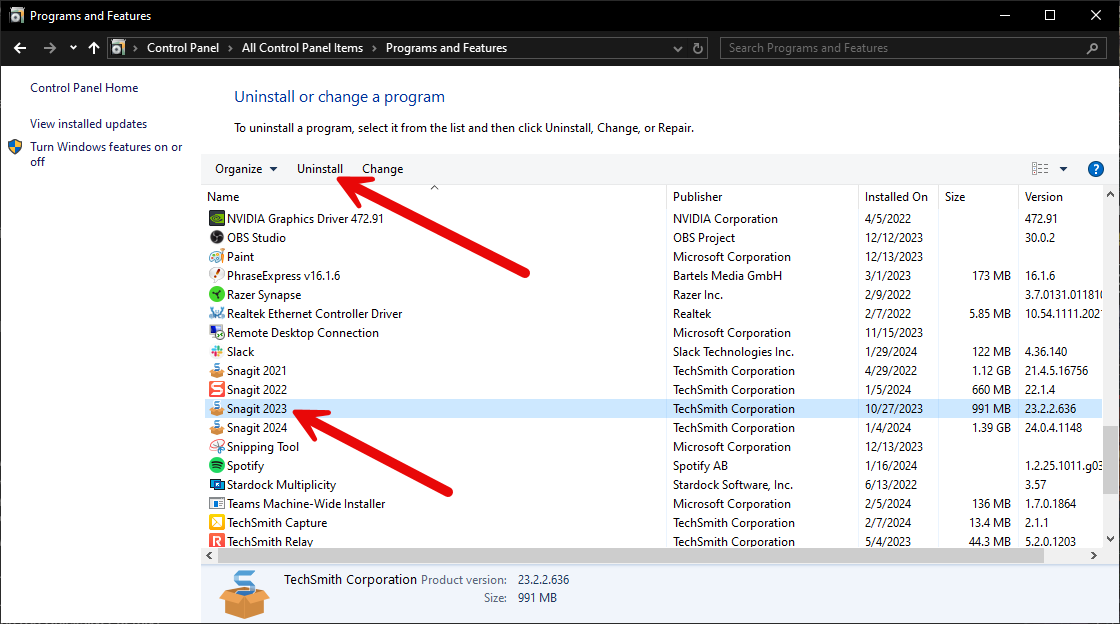The image size is (1120, 624).
Task: Open the address bar history dropdown
Action: pyautogui.click(x=674, y=48)
